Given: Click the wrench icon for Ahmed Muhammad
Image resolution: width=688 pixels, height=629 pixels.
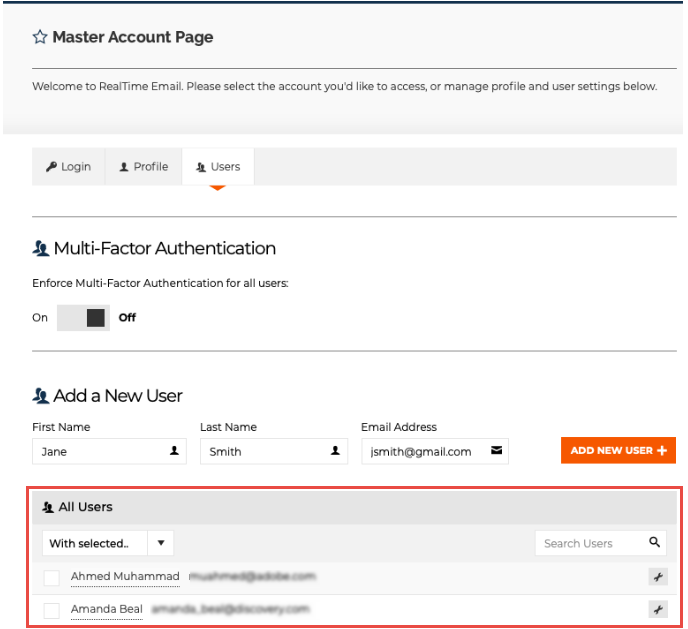Looking at the screenshot, I should pos(657,577).
